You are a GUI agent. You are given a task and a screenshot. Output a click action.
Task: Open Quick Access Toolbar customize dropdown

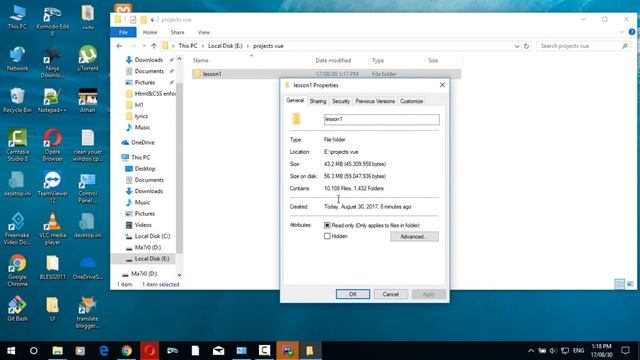point(152,20)
